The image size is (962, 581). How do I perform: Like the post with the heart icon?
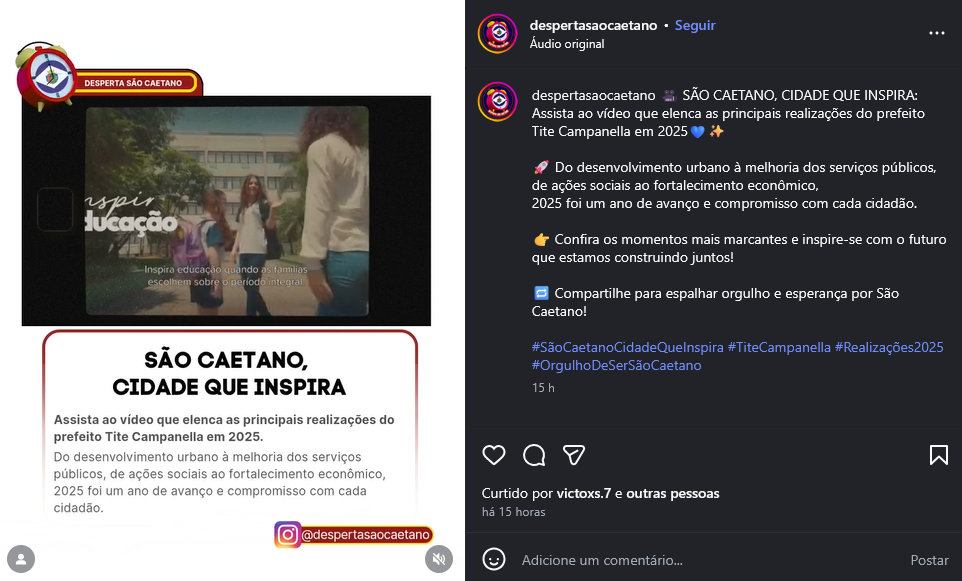(494, 455)
